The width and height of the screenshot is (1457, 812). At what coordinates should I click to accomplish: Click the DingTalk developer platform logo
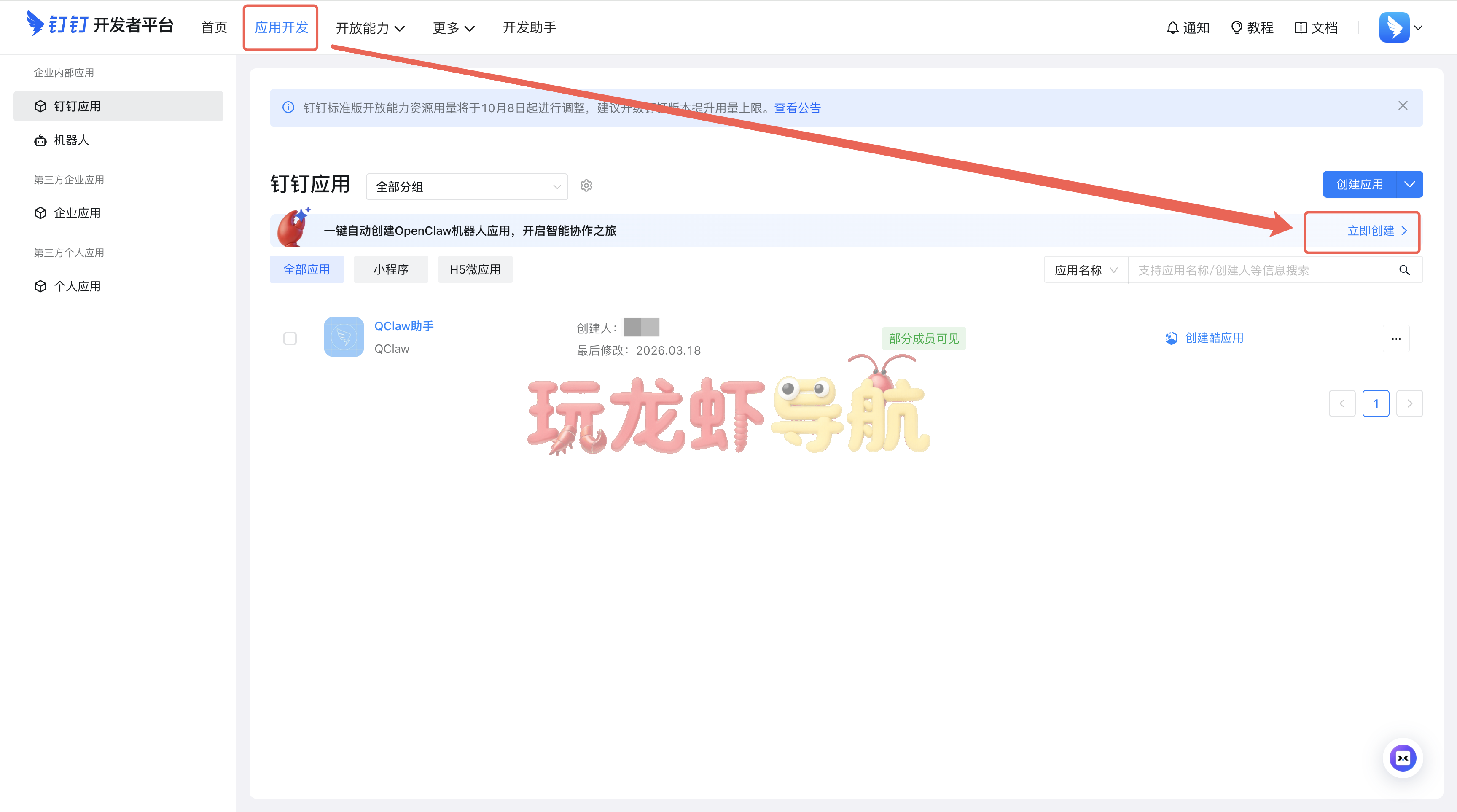(100, 25)
